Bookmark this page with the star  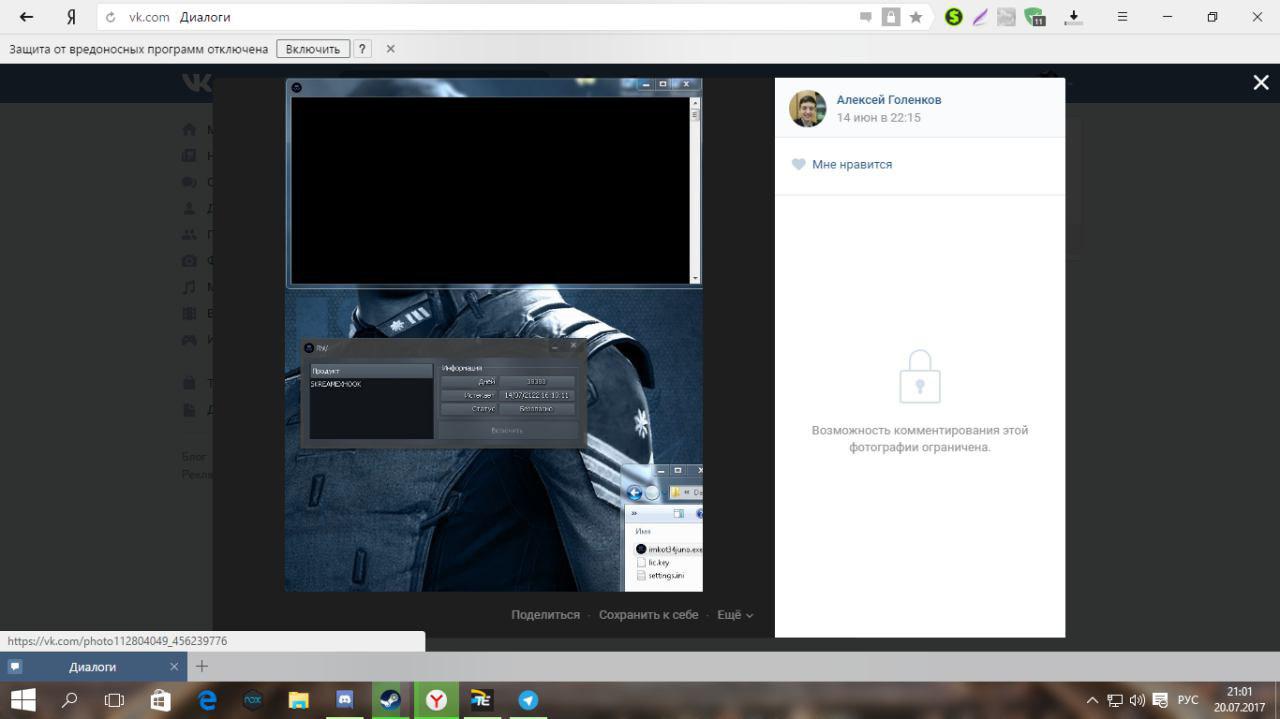[x=915, y=17]
